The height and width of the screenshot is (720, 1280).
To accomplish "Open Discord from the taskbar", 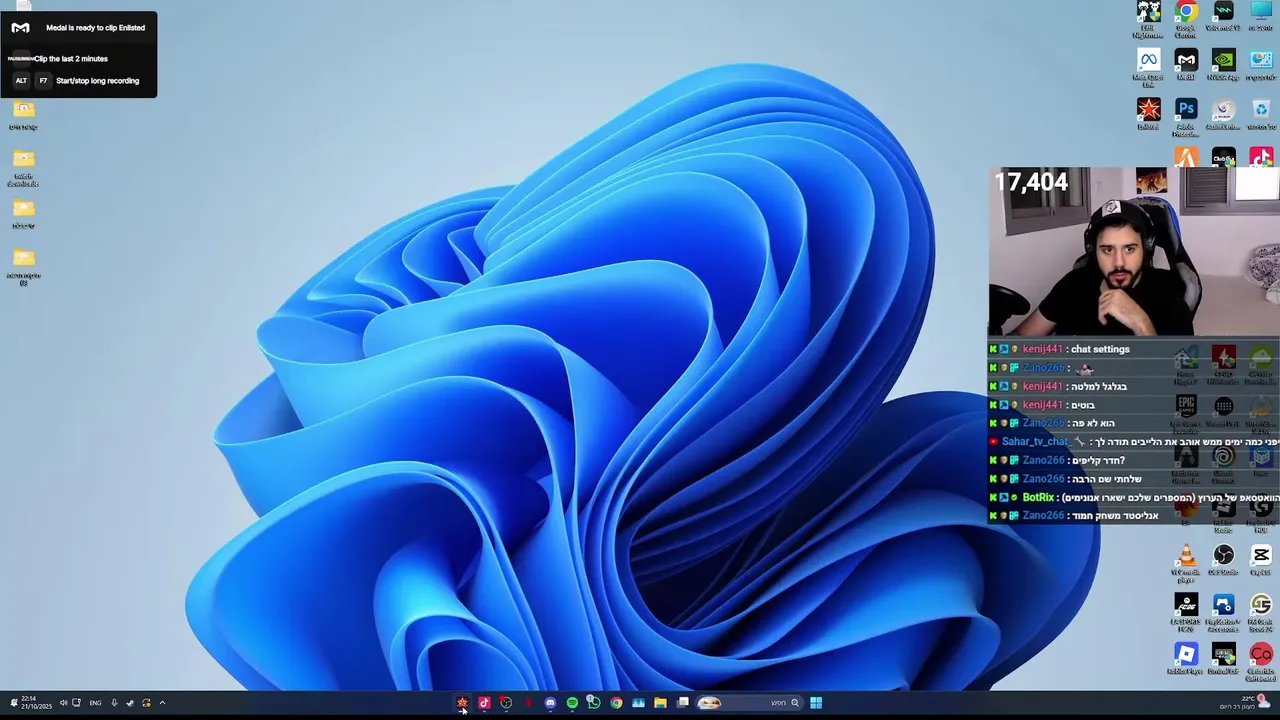I will tap(550, 703).
